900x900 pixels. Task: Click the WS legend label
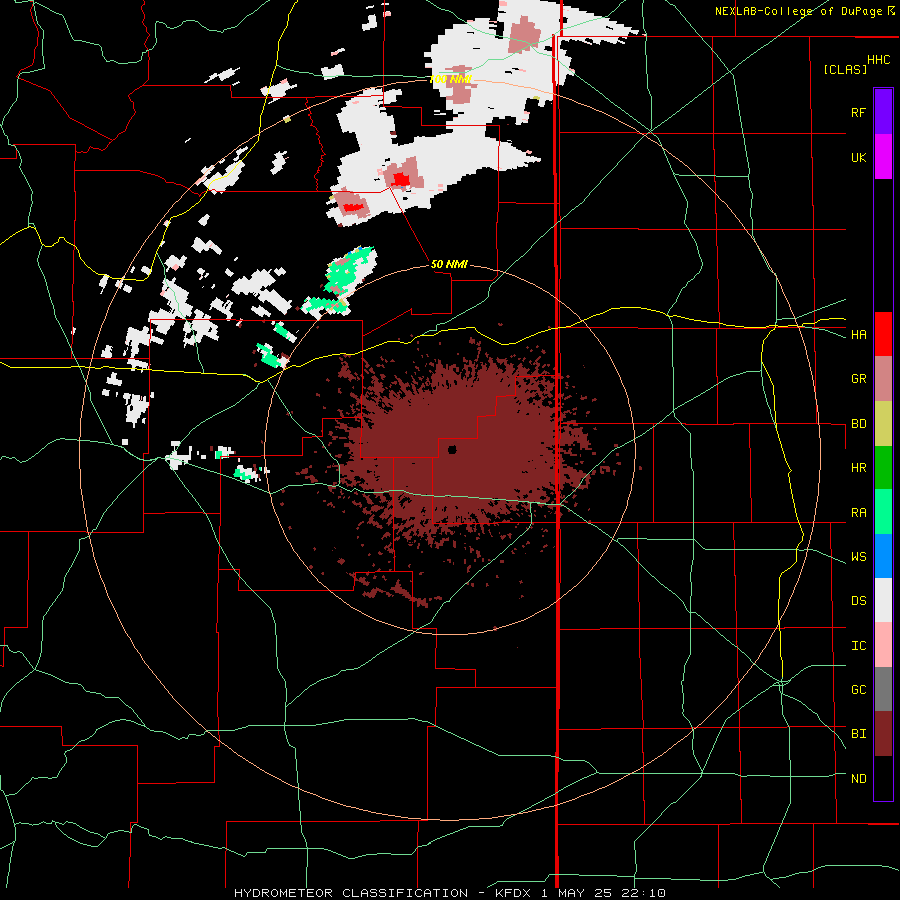tap(858, 557)
